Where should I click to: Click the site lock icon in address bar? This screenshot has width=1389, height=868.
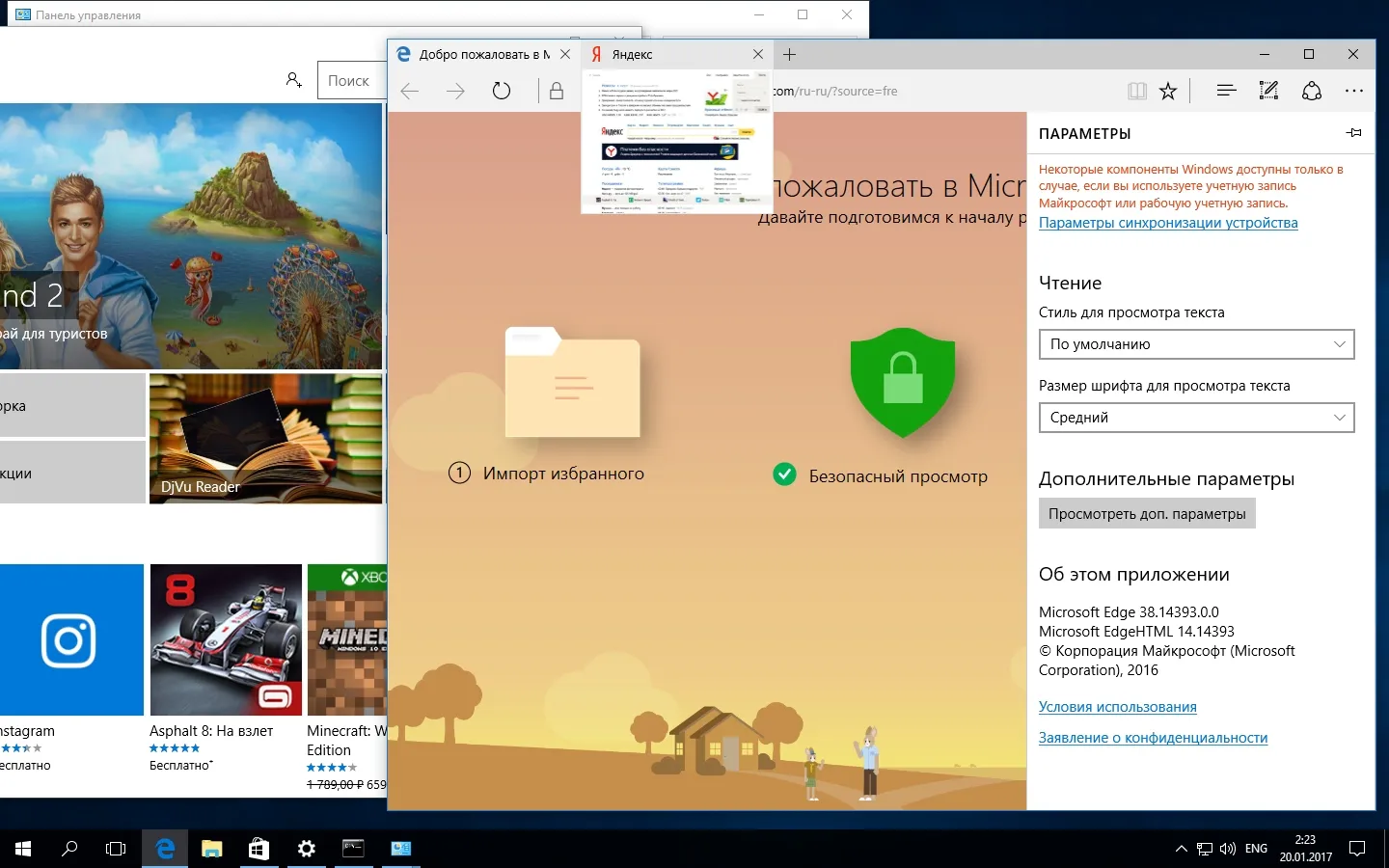coord(557,91)
